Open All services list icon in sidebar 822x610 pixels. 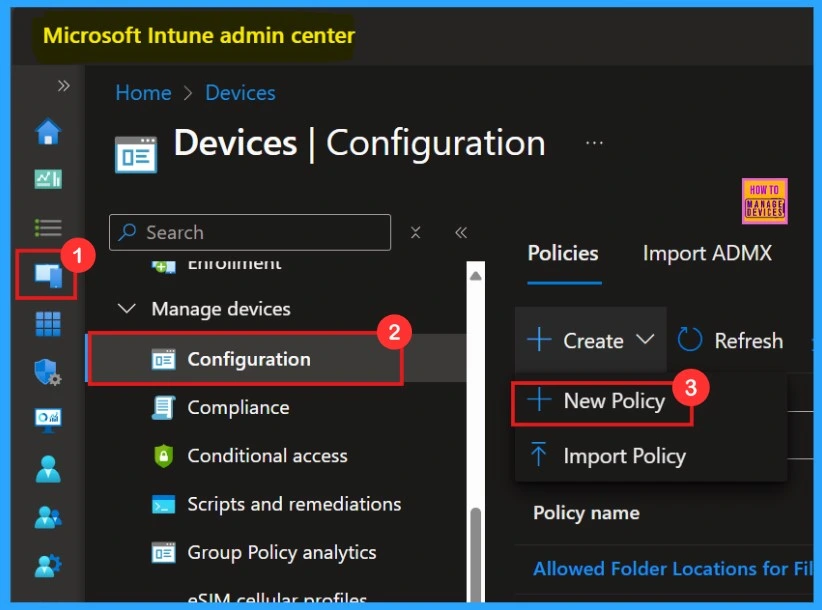pos(48,228)
